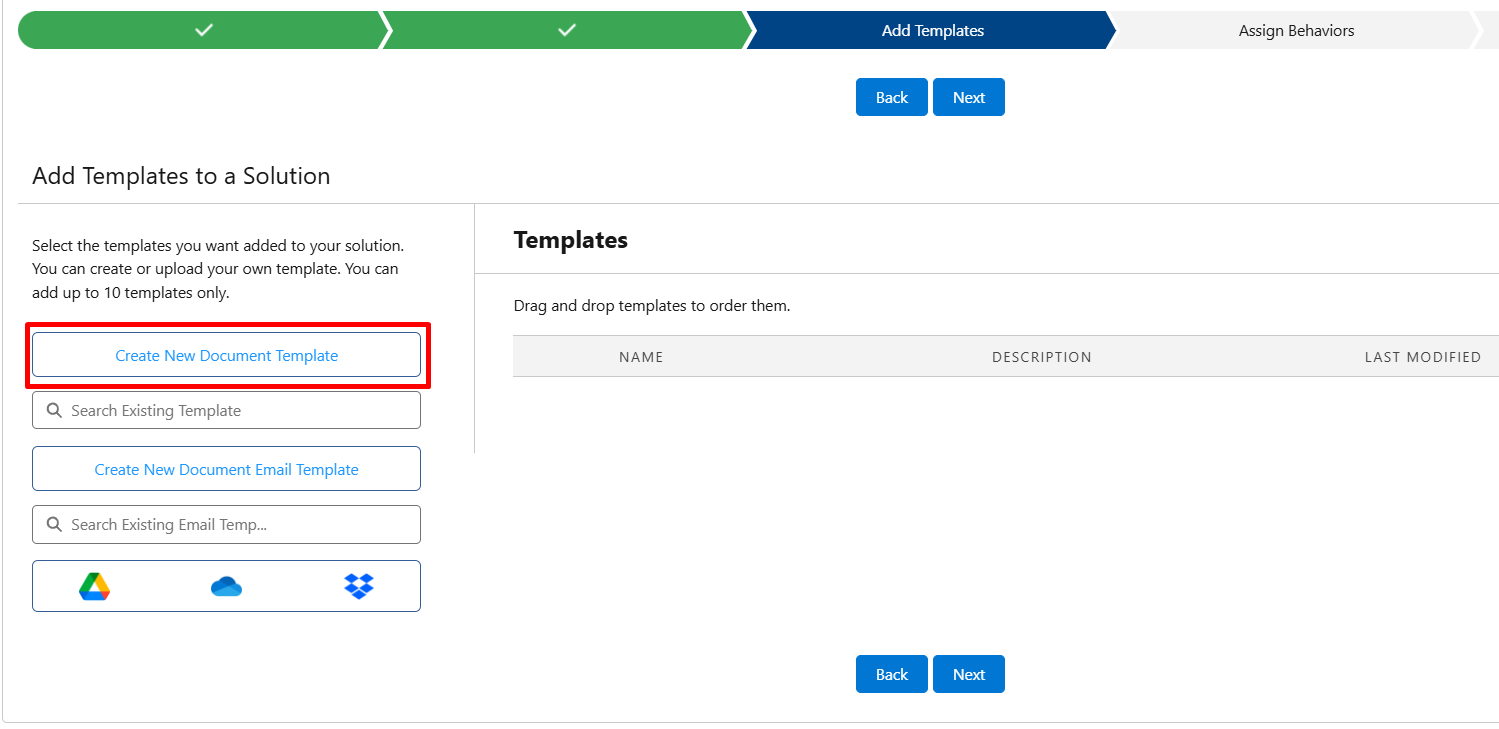
Task: Click the second completed step checkmark
Action: (x=566, y=31)
